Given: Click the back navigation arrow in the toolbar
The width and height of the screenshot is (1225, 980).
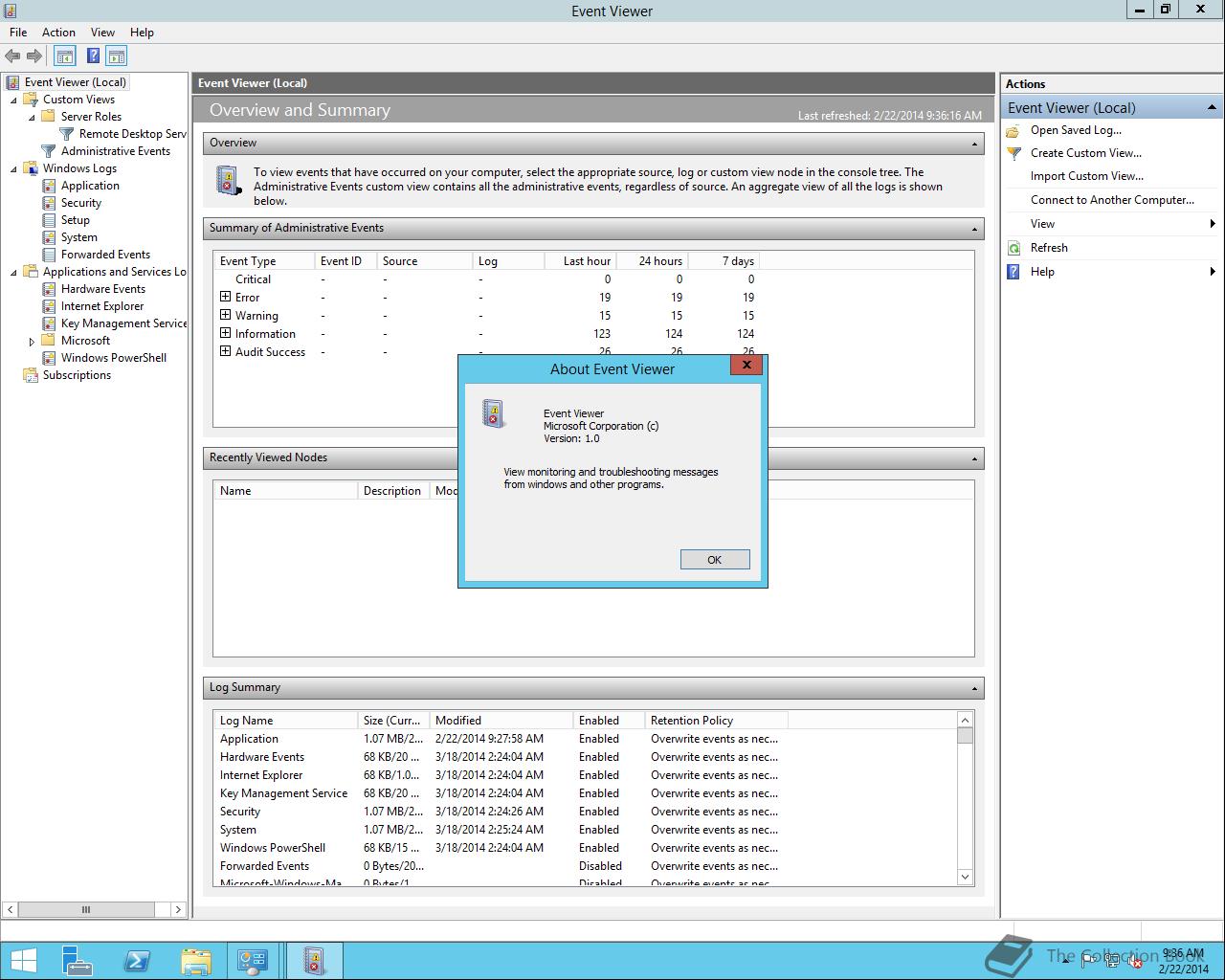Looking at the screenshot, I should [x=12, y=56].
